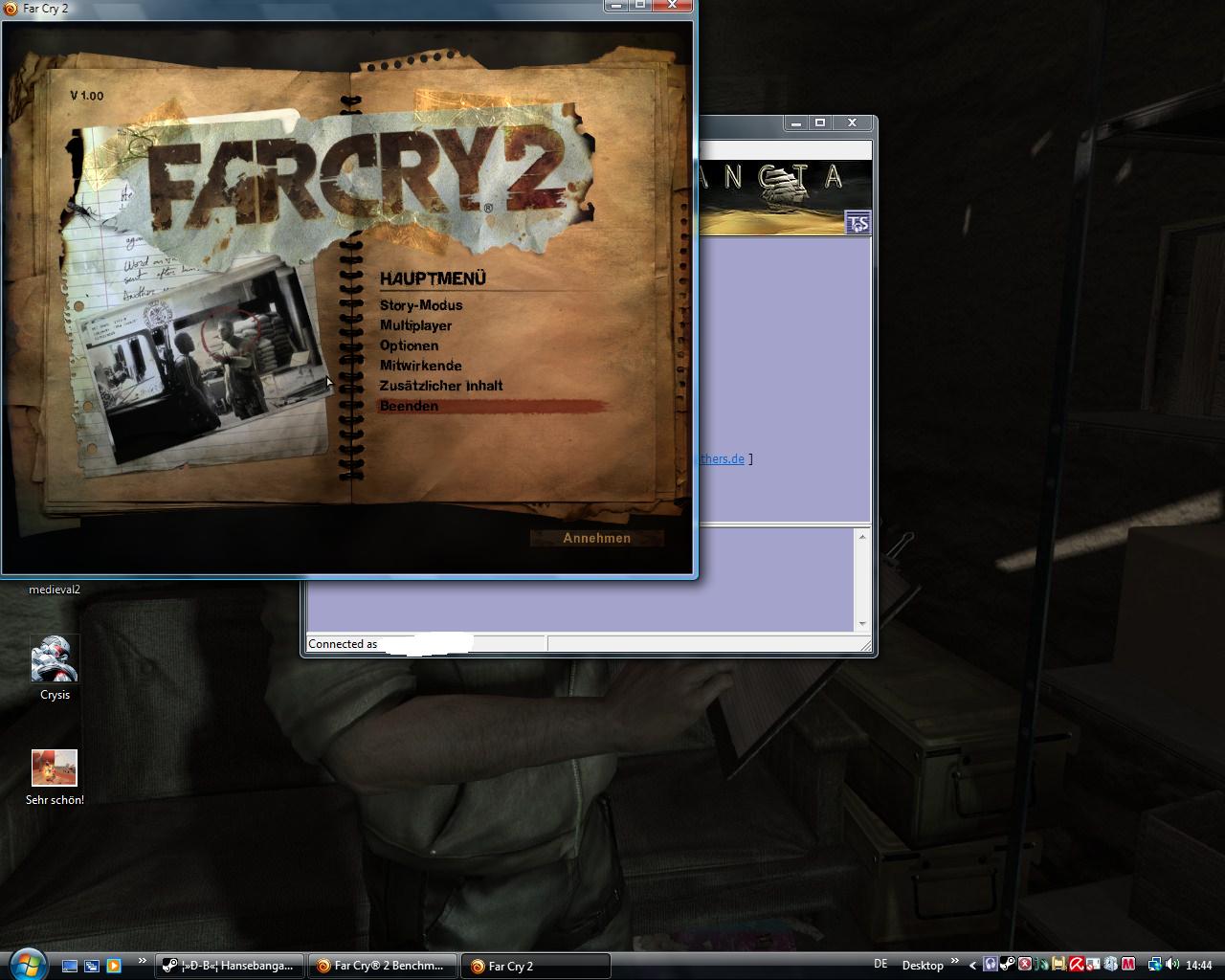1225x980 pixels.
Task: Click the red M tray icon
Action: (x=1128, y=965)
